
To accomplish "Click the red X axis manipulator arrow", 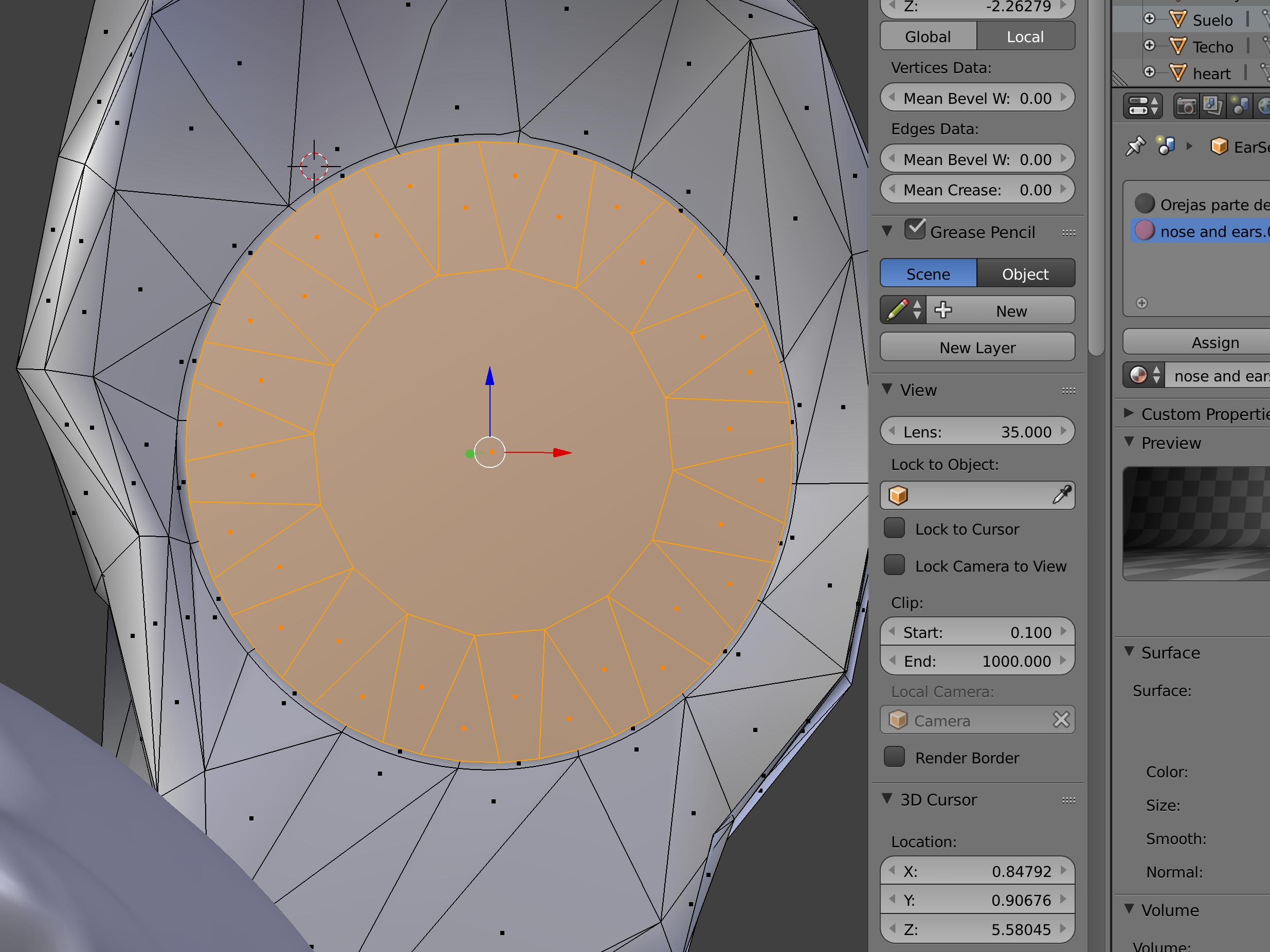I will tap(561, 453).
